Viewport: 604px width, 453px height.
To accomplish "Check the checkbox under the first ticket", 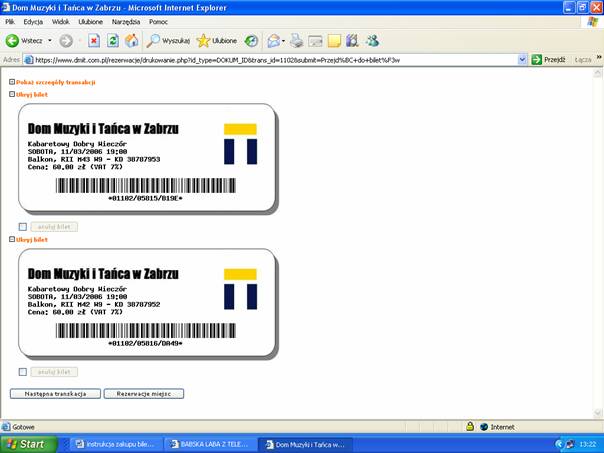I will (x=22, y=227).
